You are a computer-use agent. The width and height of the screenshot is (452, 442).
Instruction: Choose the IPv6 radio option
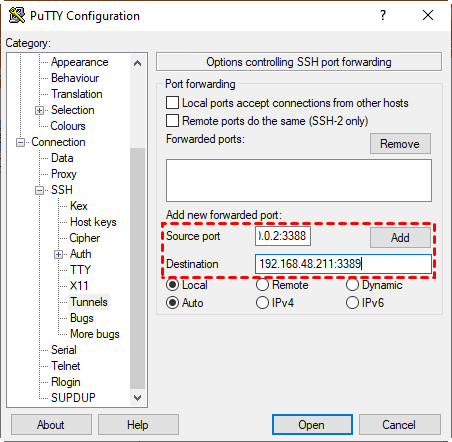point(352,303)
